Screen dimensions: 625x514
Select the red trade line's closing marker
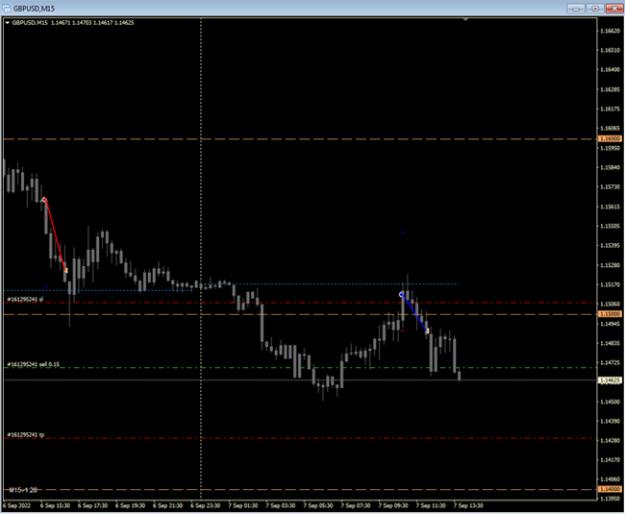66,271
